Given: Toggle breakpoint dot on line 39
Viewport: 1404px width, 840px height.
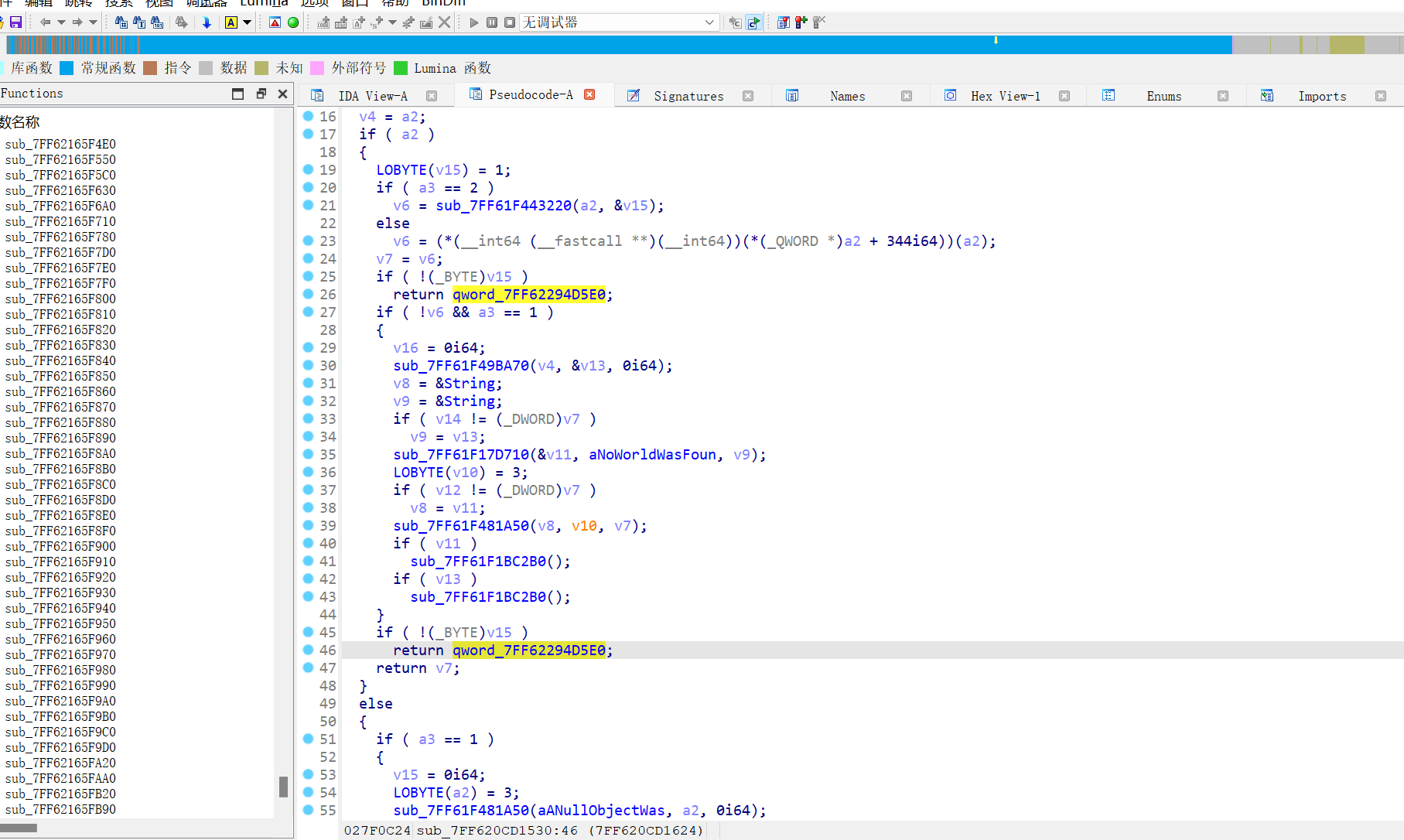Looking at the screenshot, I should pyautogui.click(x=308, y=525).
